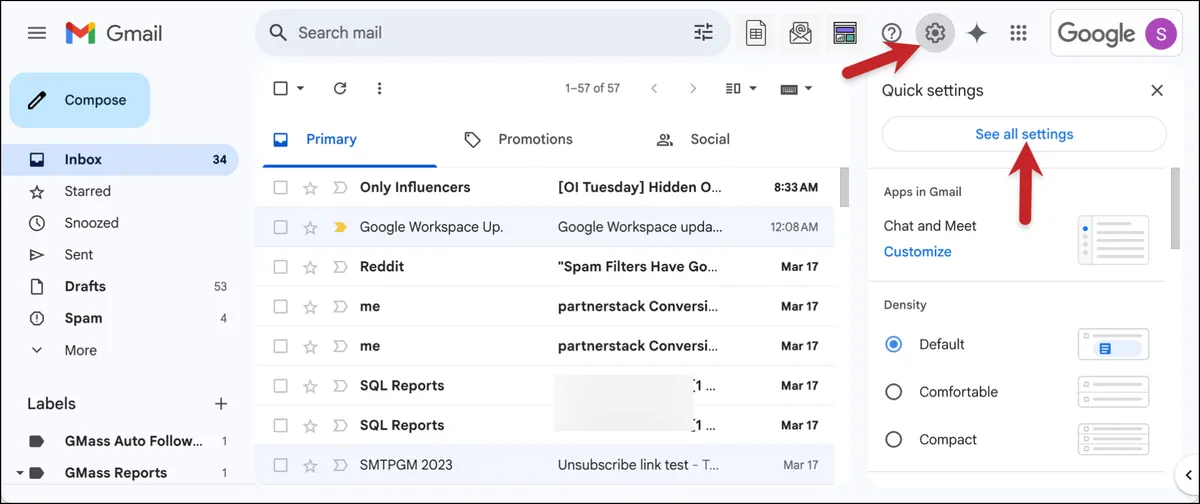Open the envelope extension icon in header

(x=801, y=33)
